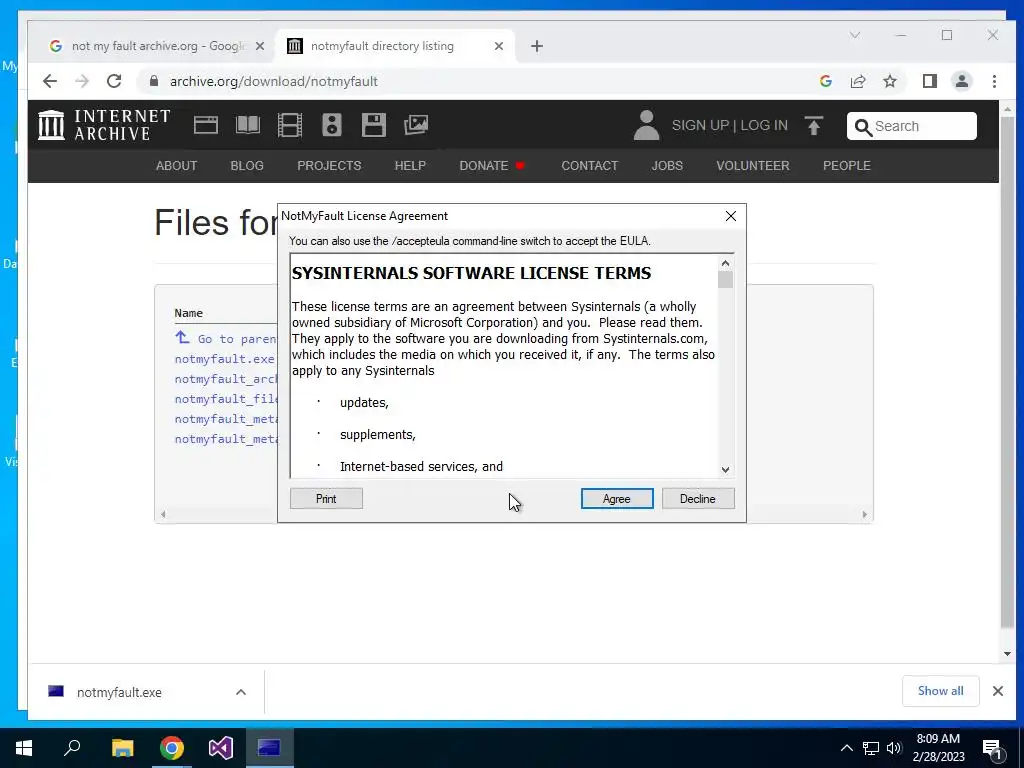This screenshot has height=768, width=1024.
Task: Open the VOLUNTEER menu item
Action: (x=752, y=166)
